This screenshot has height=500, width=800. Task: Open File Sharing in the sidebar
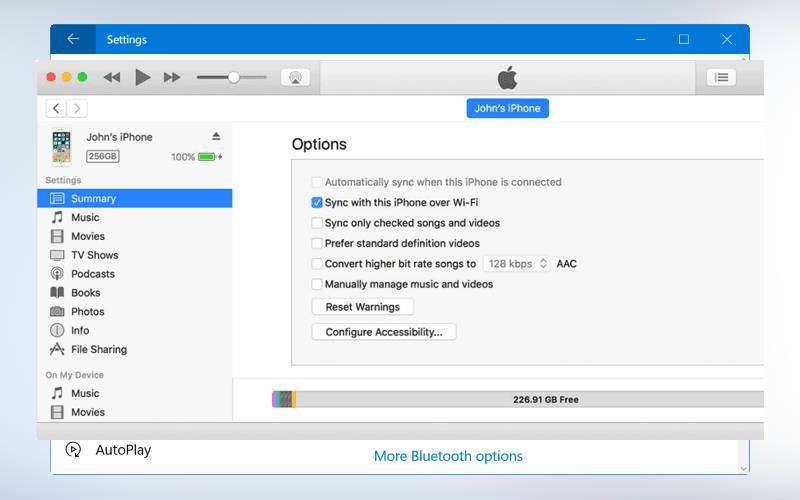pos(135,349)
